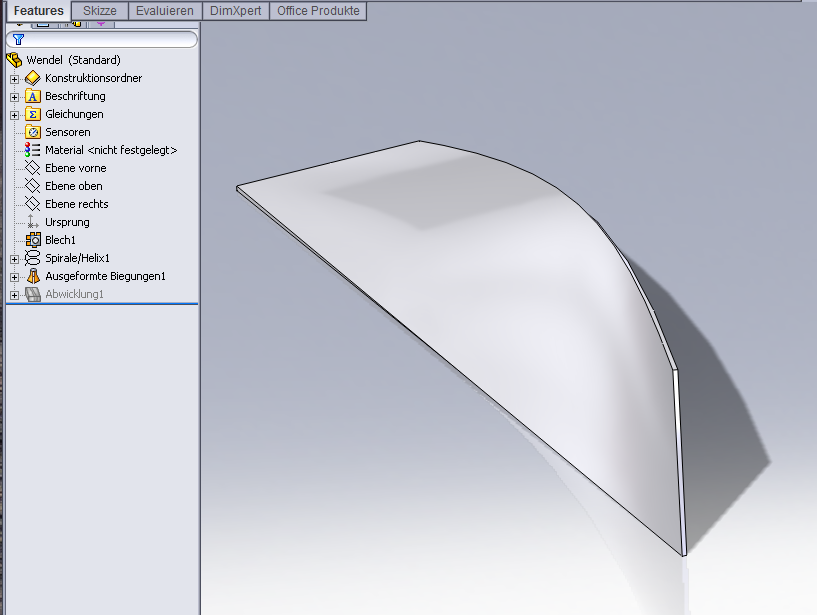This screenshot has height=615, width=817.
Task: Click the Abwicklung1 flat pattern icon
Action: click(x=33, y=294)
